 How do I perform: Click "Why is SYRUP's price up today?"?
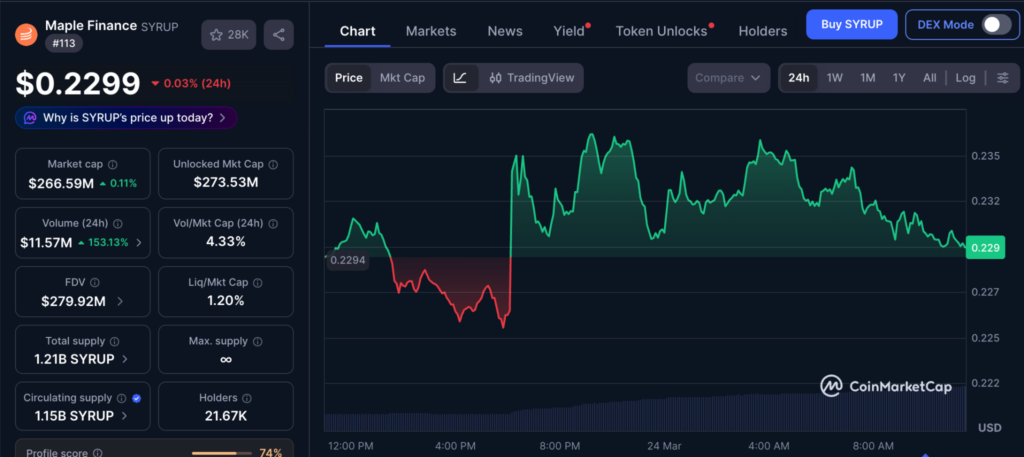click(126, 118)
